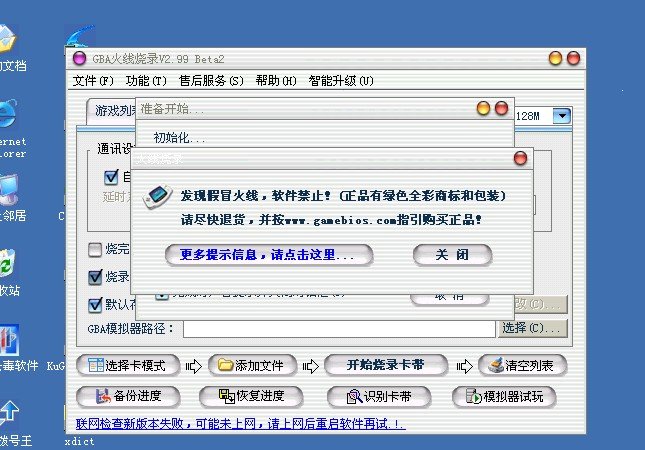This screenshot has height=450, width=645.
Task: Click red close orb of main GBA window
Action: (573, 58)
